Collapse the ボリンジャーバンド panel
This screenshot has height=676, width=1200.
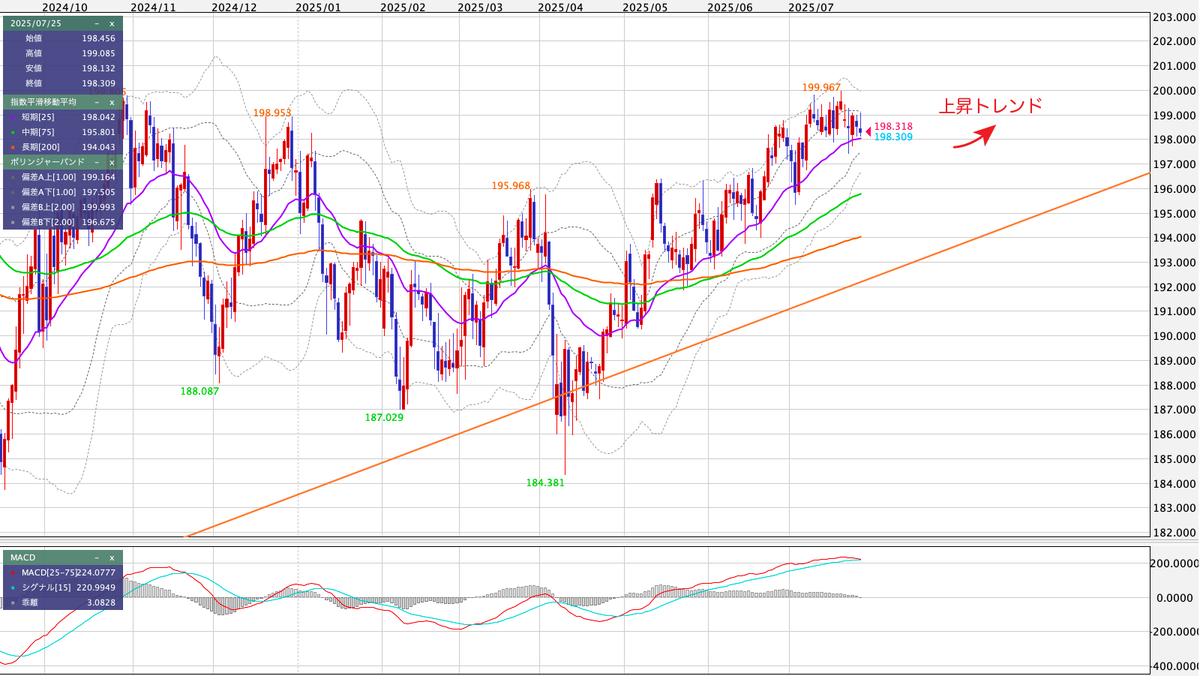(97, 163)
